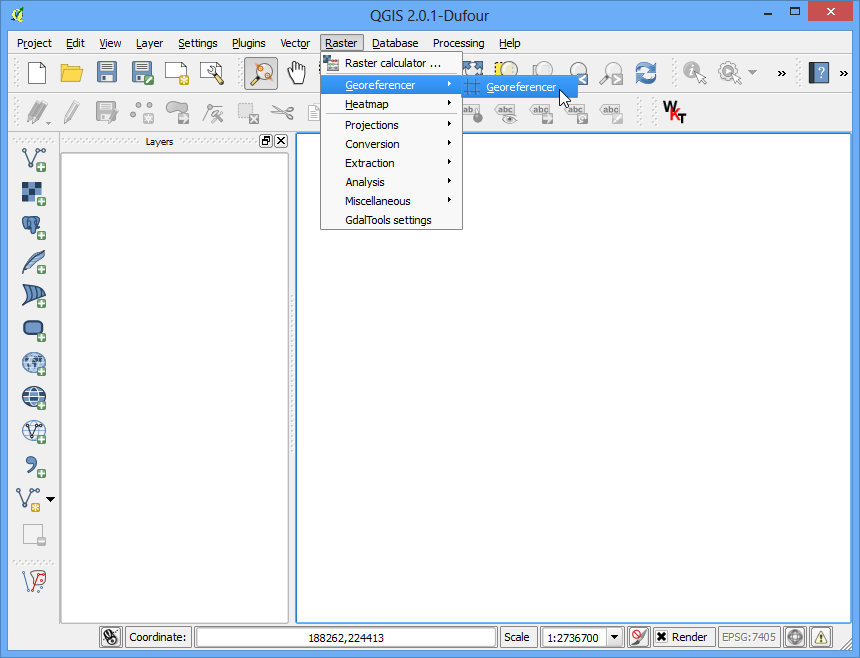Expand New Shapefile Layer dropdown arrow
This screenshot has height=658, width=860.
point(50,499)
